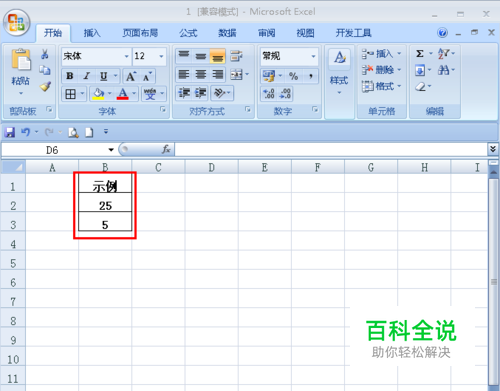Expand the fill color dropdown arrow
Screen dimensions: 500x391
click(x=110, y=94)
